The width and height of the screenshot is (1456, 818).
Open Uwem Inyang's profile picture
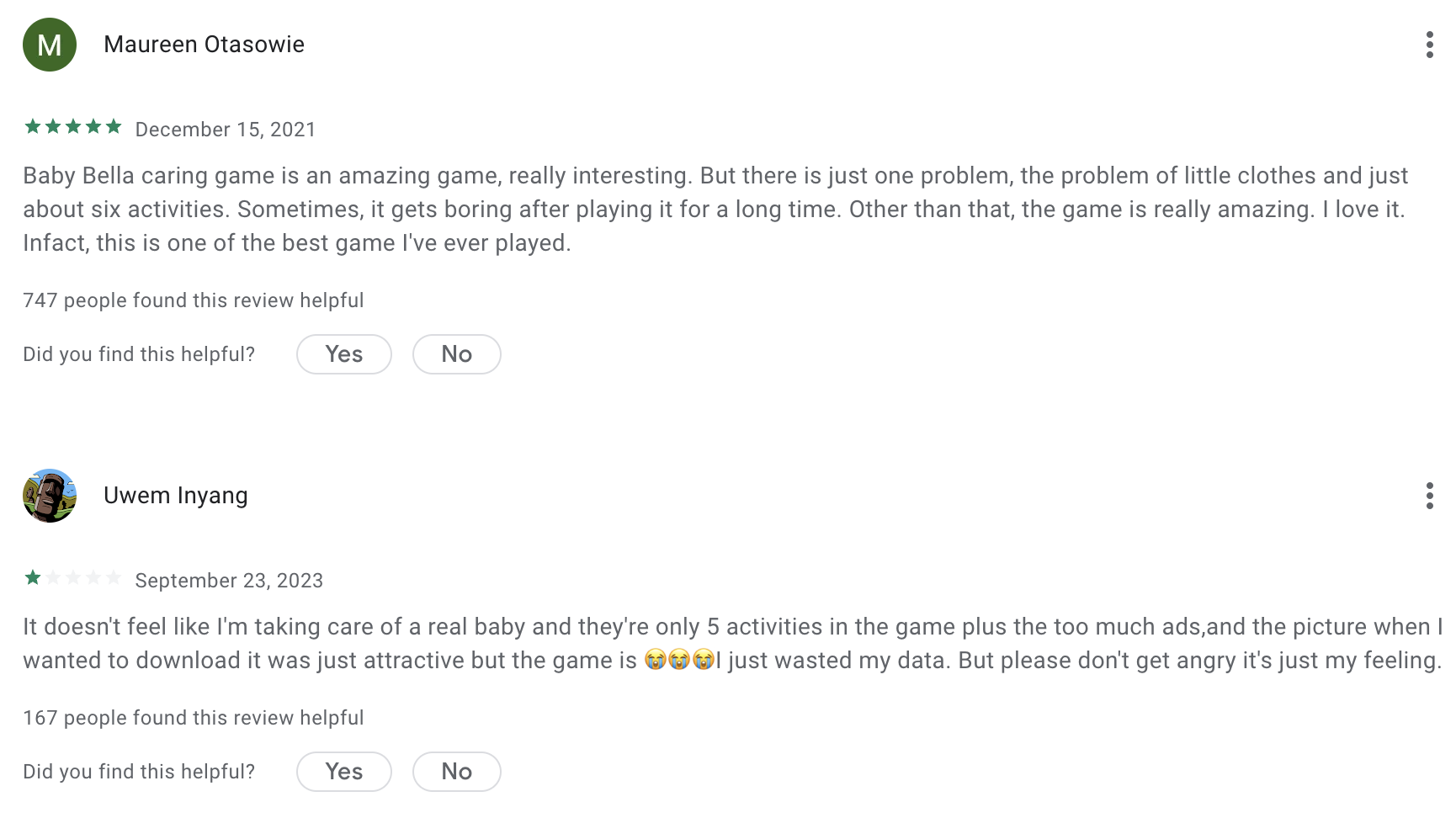pyautogui.click(x=50, y=496)
